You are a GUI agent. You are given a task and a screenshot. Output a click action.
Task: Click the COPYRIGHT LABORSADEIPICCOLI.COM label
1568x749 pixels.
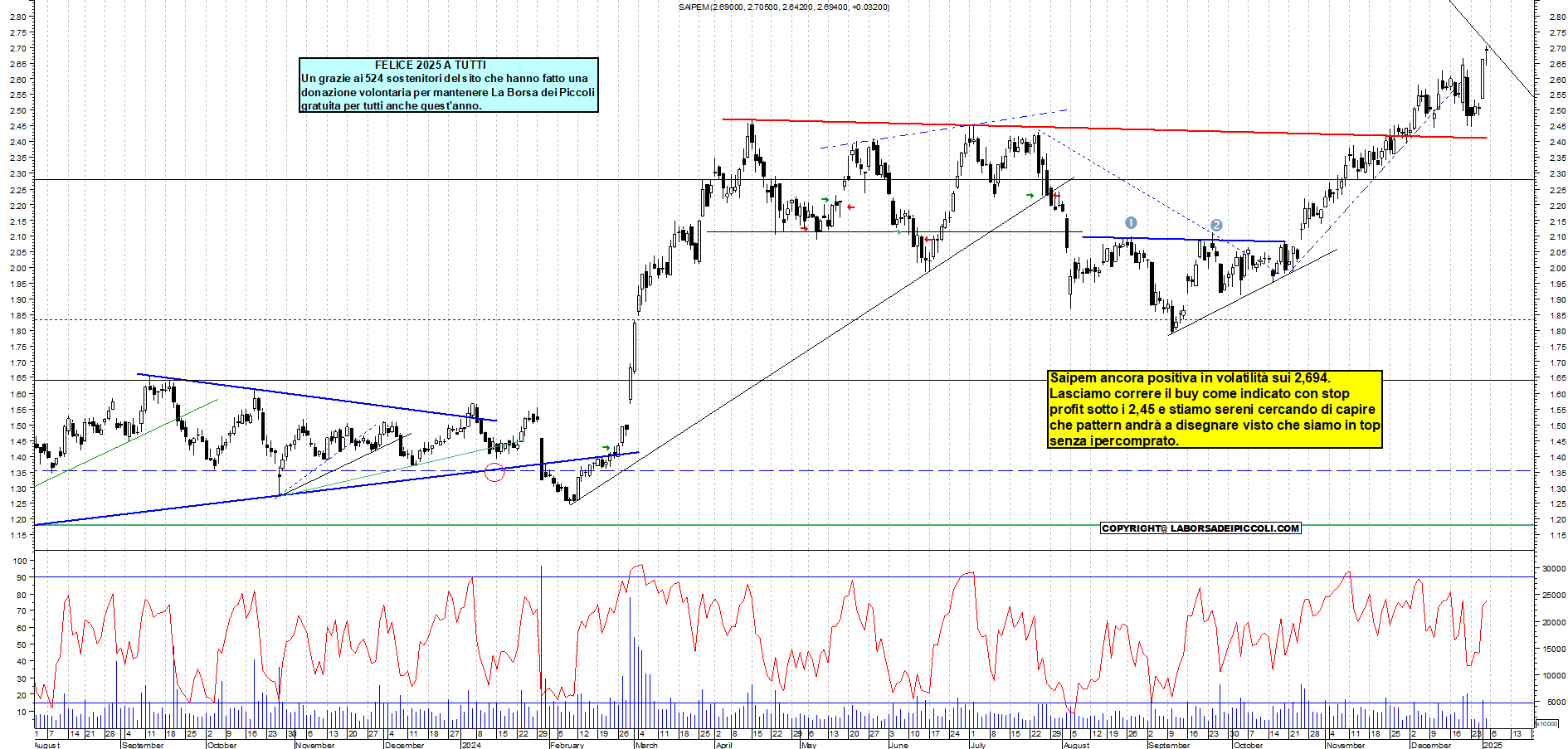coord(1200,528)
